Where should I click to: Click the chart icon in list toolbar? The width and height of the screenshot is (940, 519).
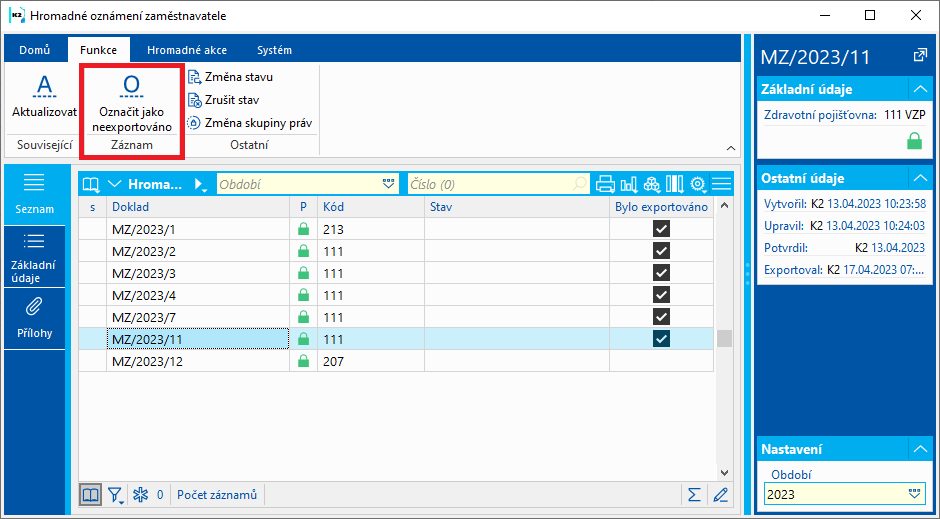(x=629, y=184)
